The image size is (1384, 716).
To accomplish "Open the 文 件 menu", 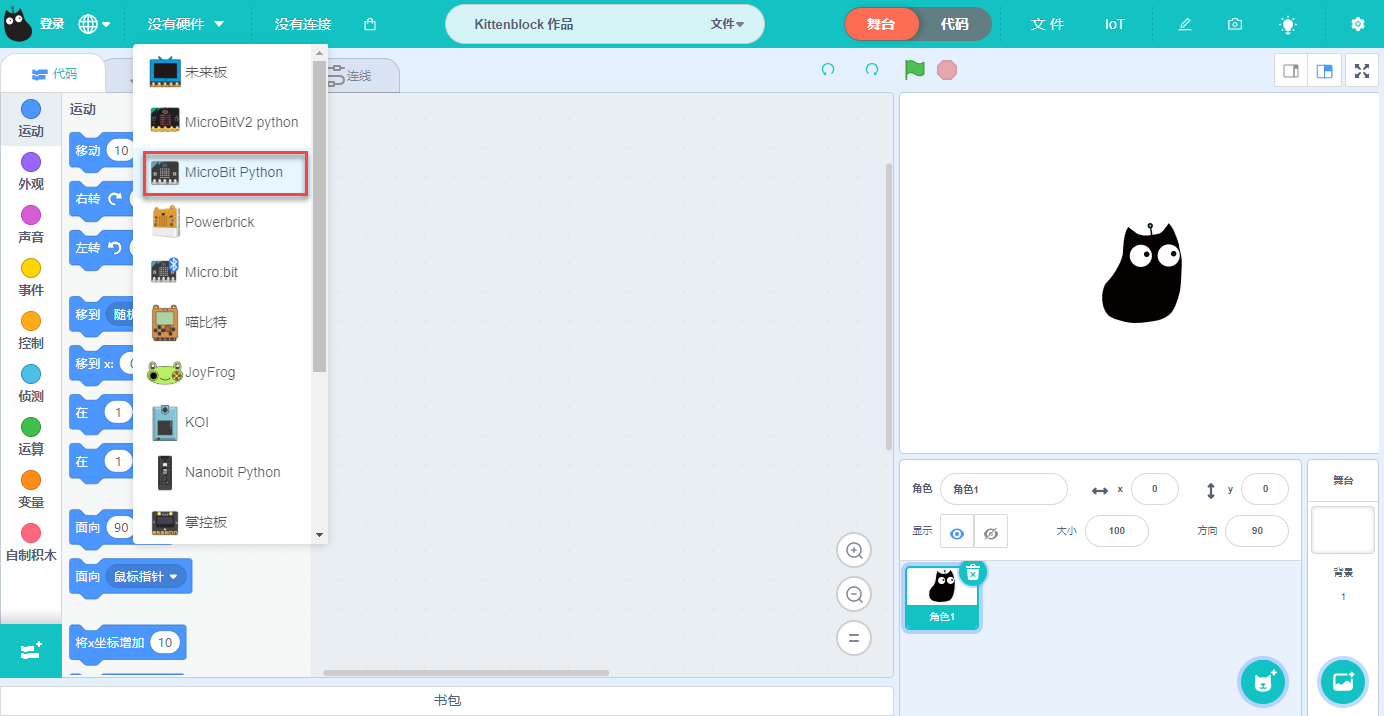I will (x=1047, y=24).
